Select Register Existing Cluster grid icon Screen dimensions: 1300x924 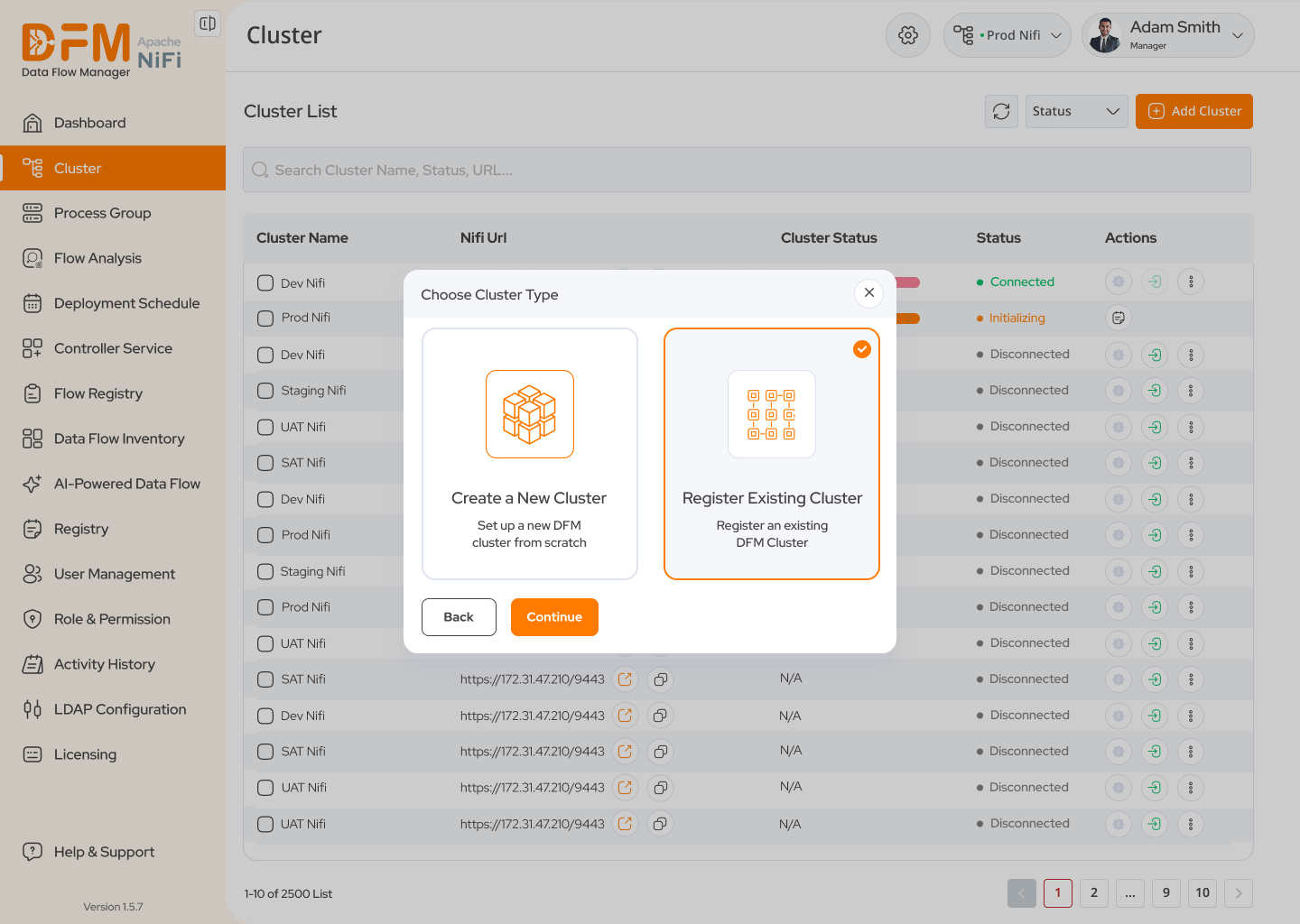coord(772,414)
